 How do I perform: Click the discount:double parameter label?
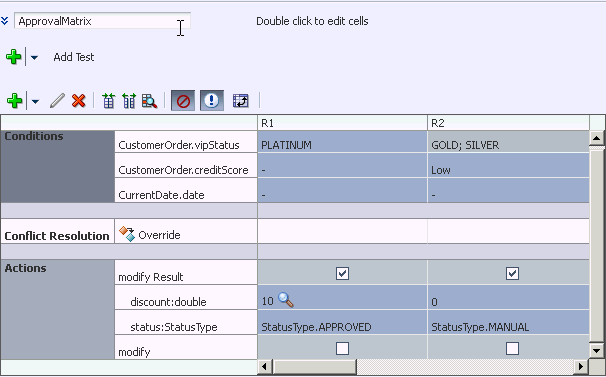(169, 302)
